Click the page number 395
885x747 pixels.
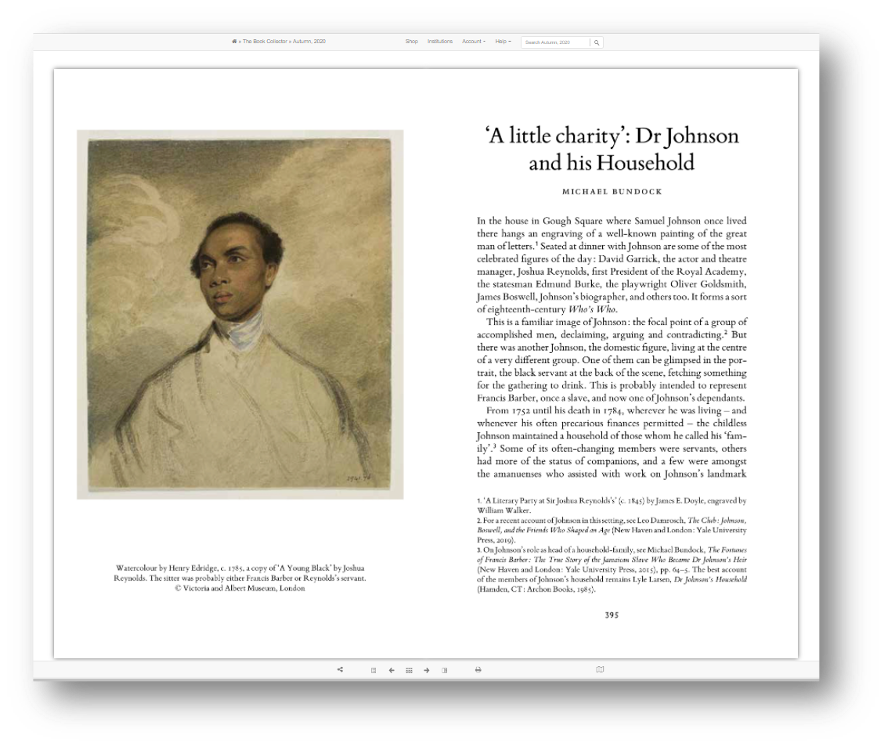[612, 615]
